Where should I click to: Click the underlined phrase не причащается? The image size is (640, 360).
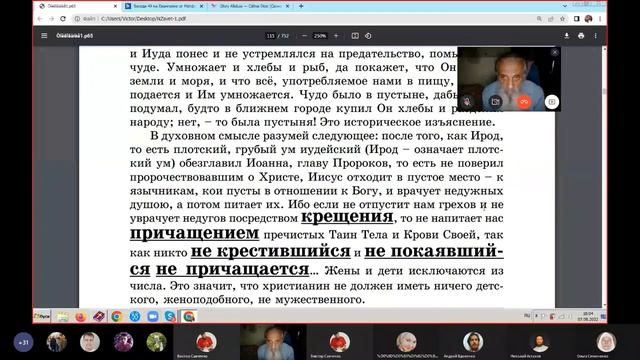233,269
